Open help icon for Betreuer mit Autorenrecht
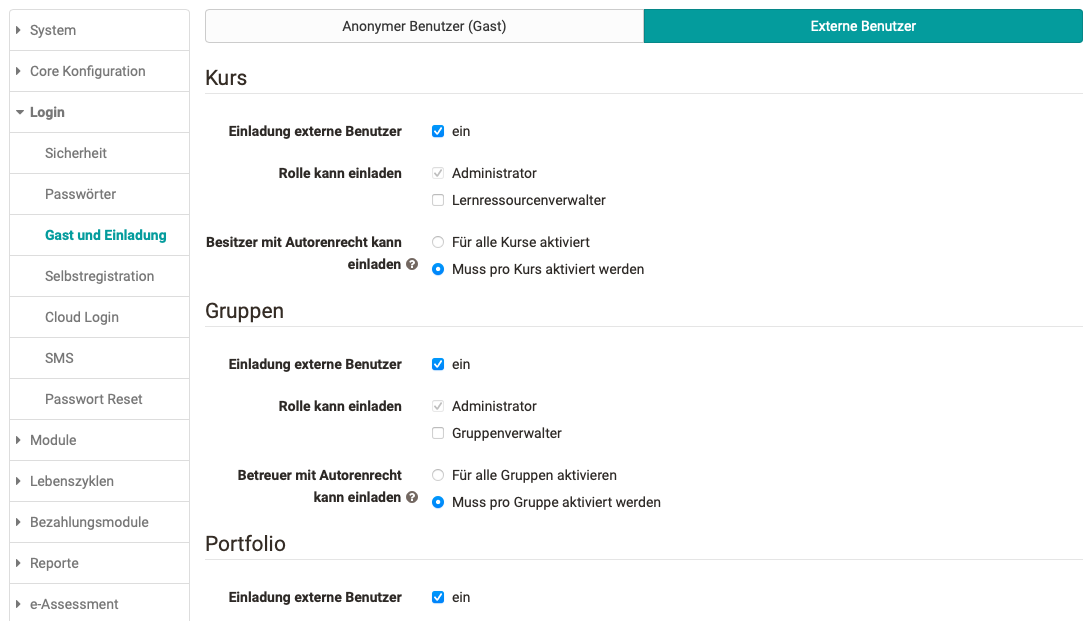Screen dimensions: 1090x621 pyautogui.click(x=412, y=497)
